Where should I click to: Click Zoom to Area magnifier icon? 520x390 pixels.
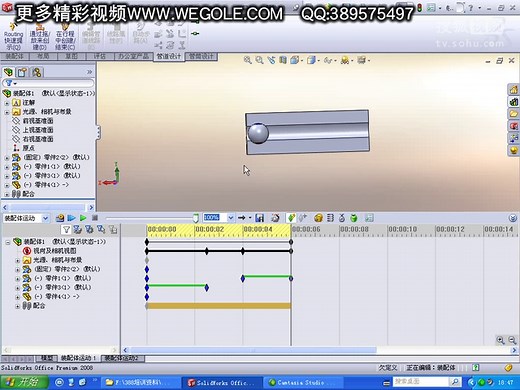tap(259, 60)
